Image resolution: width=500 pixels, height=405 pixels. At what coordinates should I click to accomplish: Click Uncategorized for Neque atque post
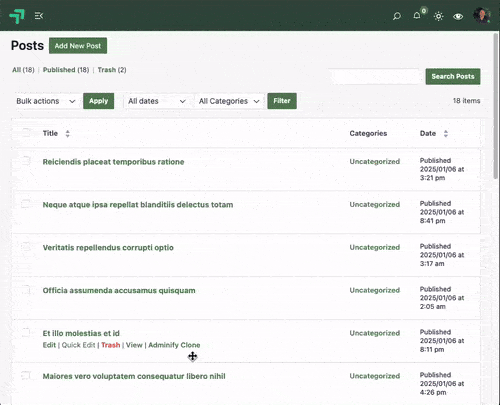[x=375, y=205]
